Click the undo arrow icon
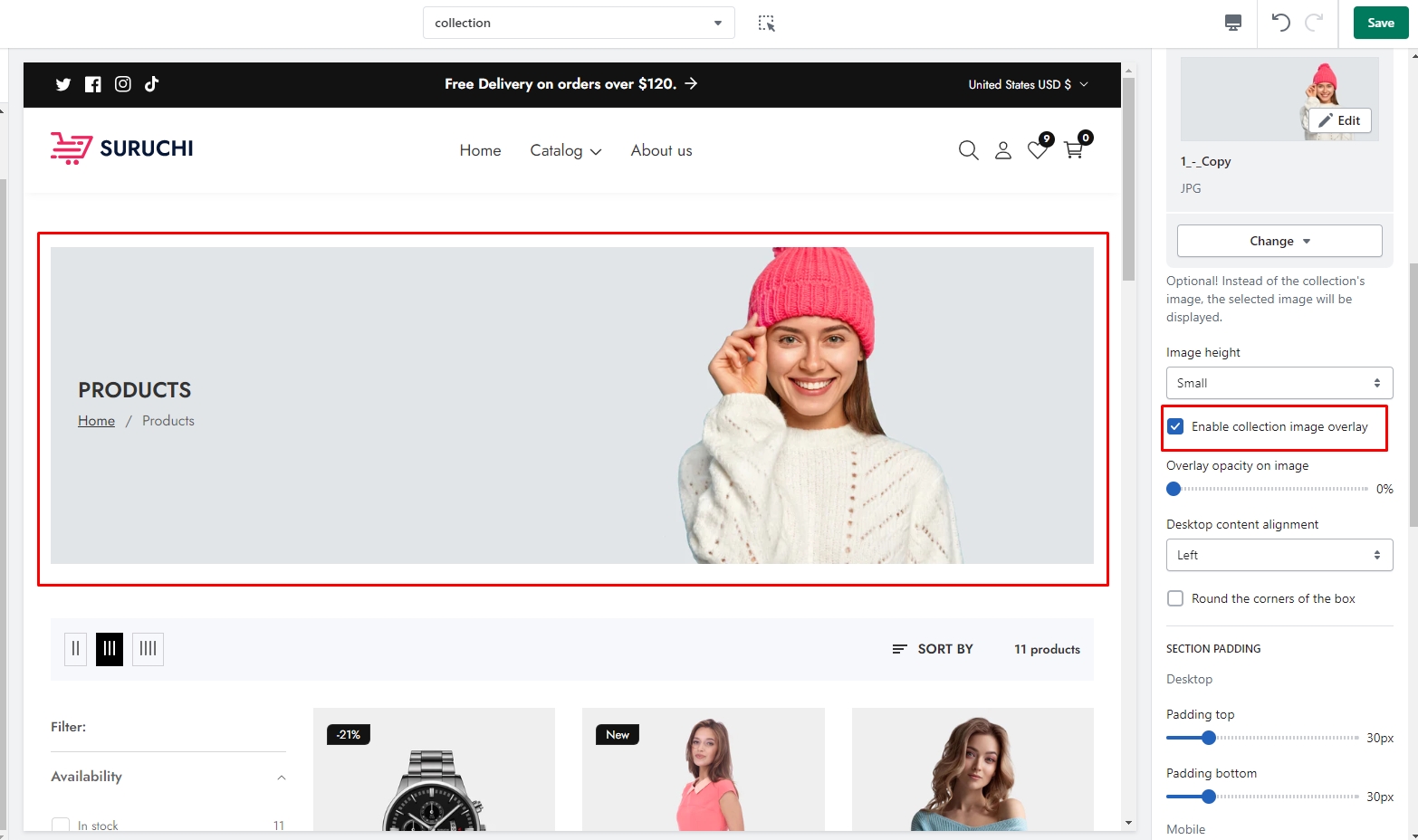 coord(1280,23)
